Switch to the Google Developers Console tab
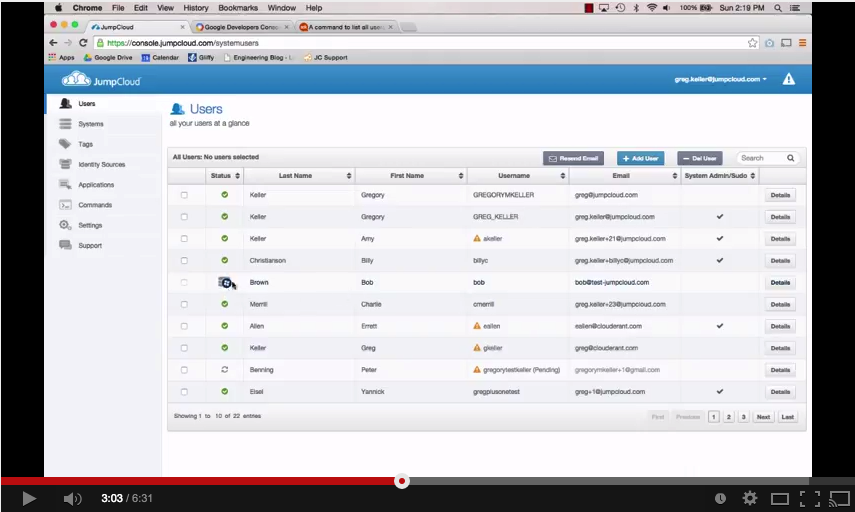The width and height of the screenshot is (855, 512). tap(242, 27)
